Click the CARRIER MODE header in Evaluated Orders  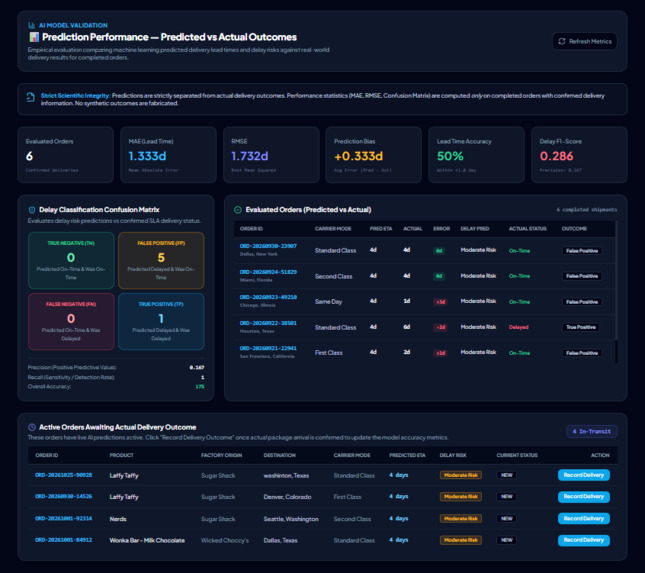click(x=333, y=228)
